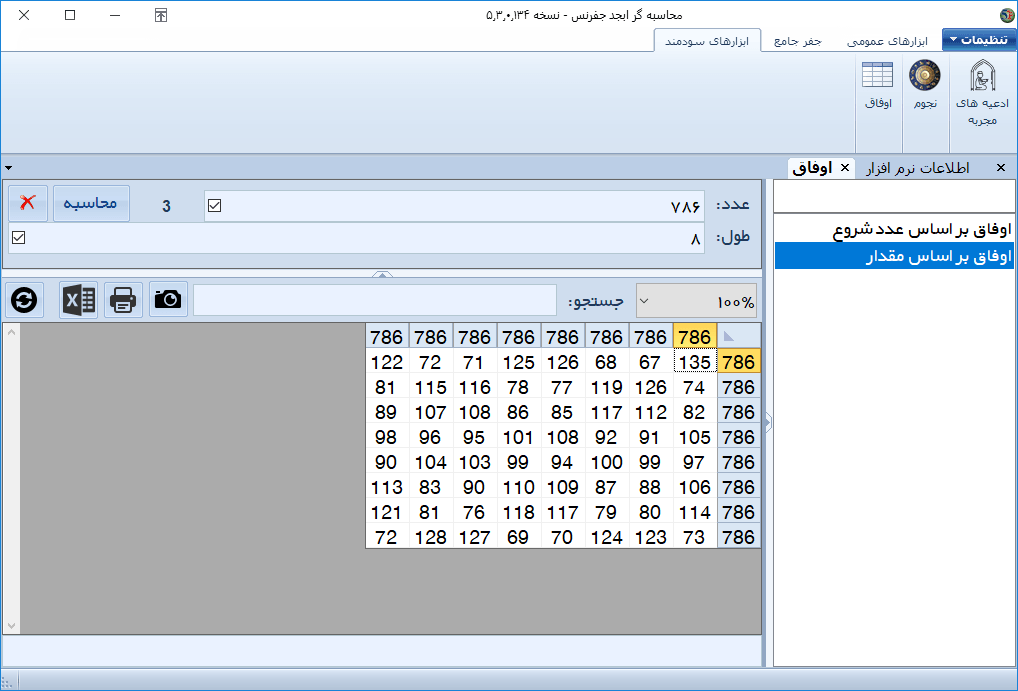
Task: Select grid cell with value 119
Action: click(x=606, y=387)
